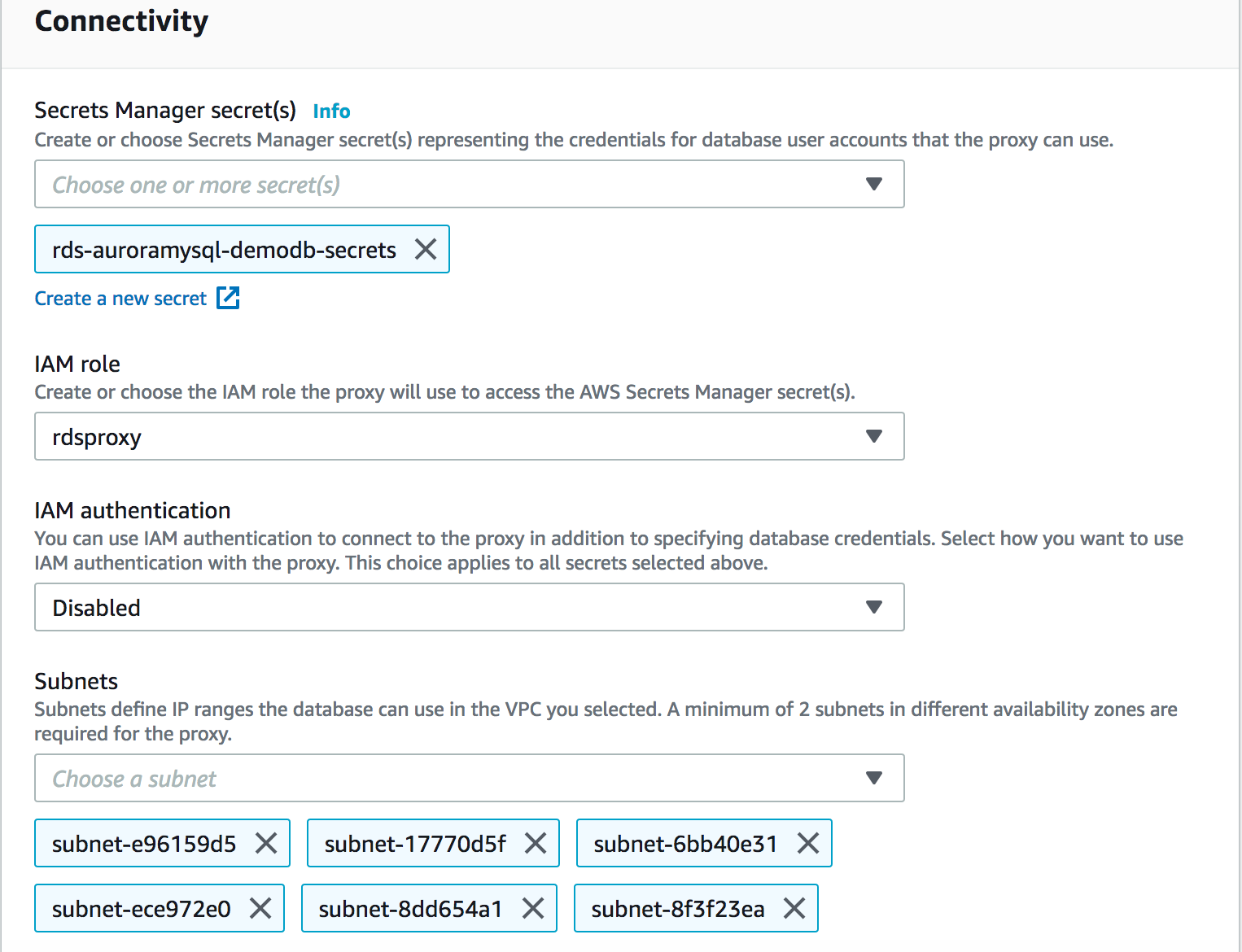1242x952 pixels.
Task: Click the arrow icon in the IAM role field
Action: pyautogui.click(x=874, y=436)
